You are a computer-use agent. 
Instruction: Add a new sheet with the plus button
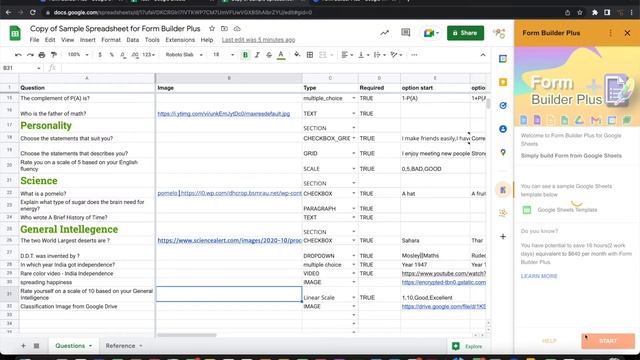[23, 346]
